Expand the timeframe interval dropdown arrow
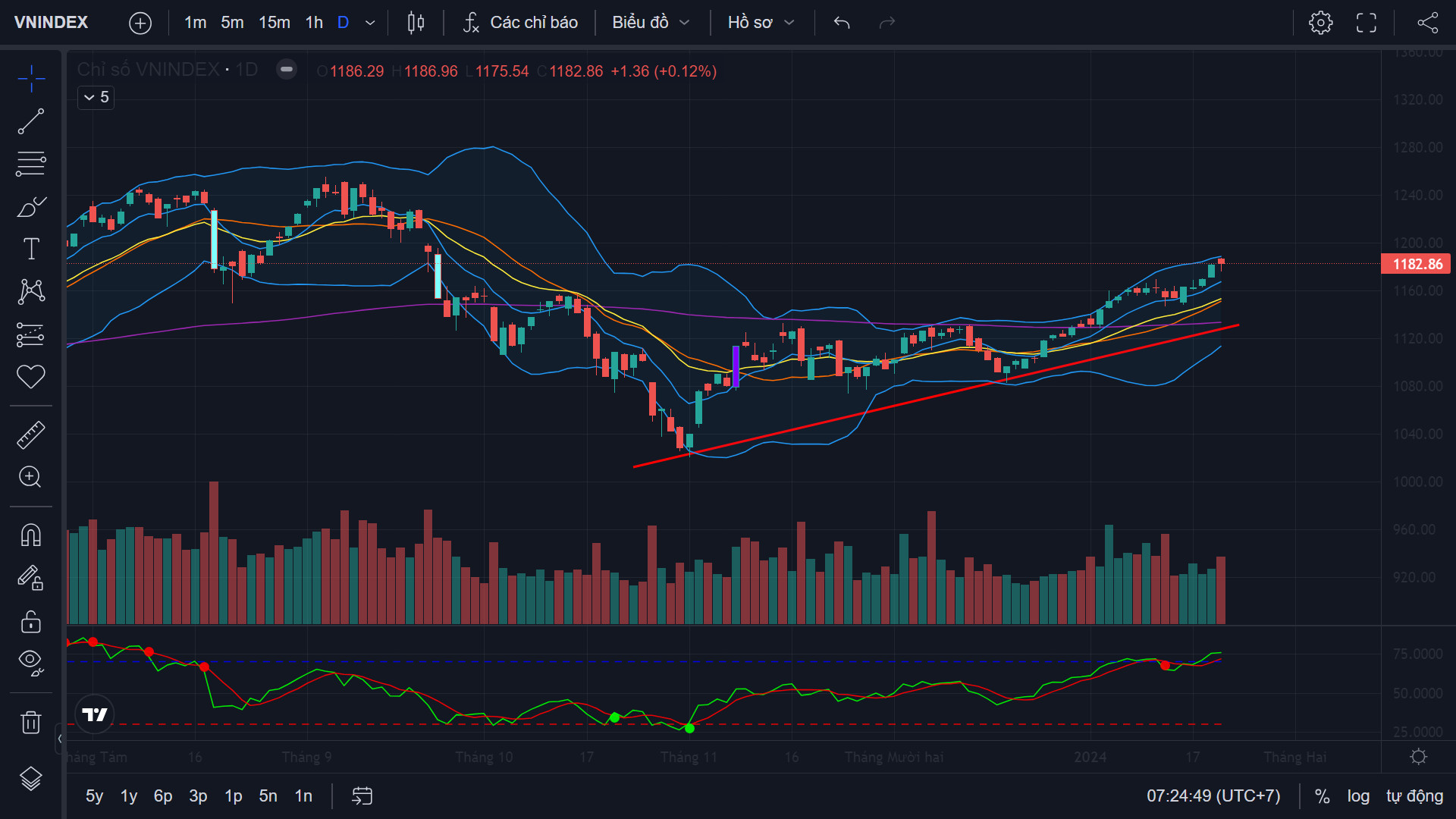 click(370, 23)
